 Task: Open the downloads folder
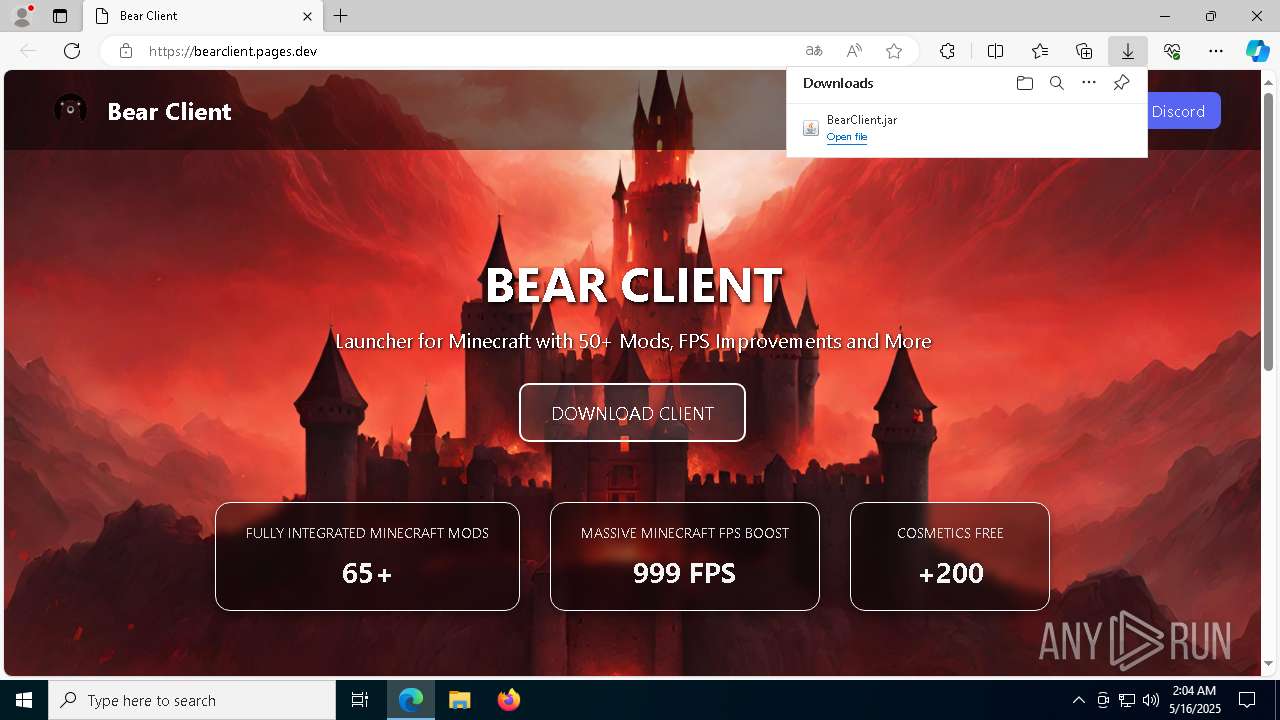1025,83
